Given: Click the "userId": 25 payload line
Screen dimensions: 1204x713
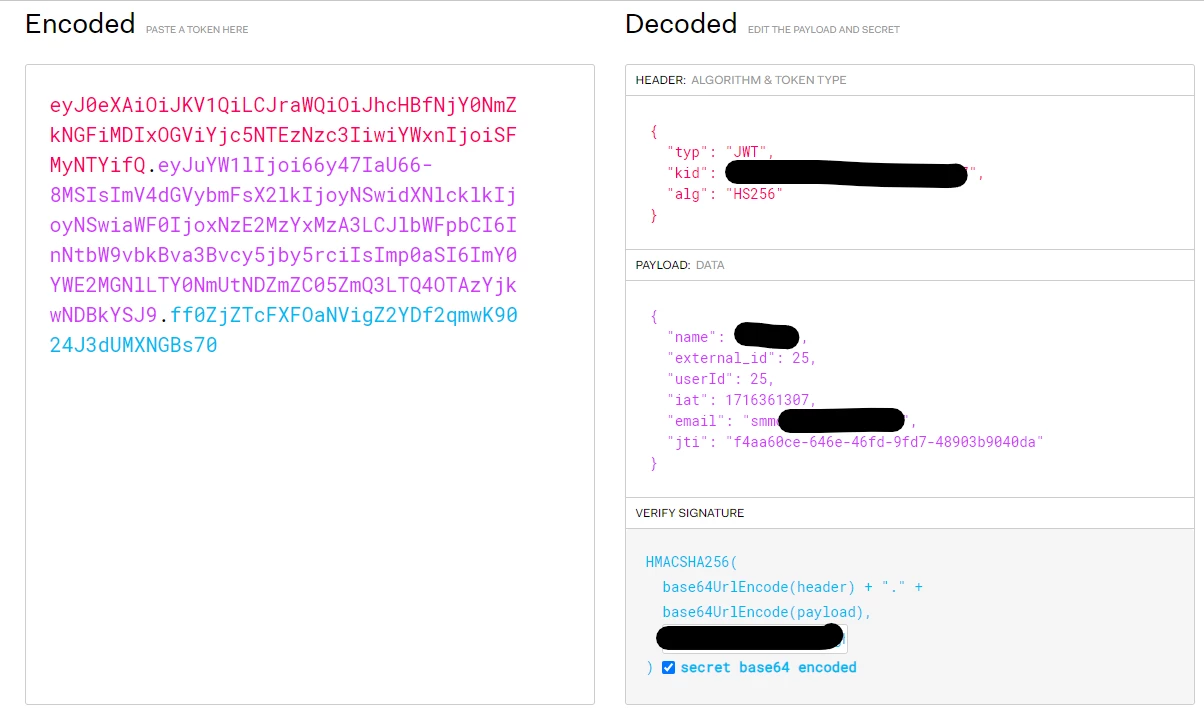Looking at the screenshot, I should [x=721, y=379].
